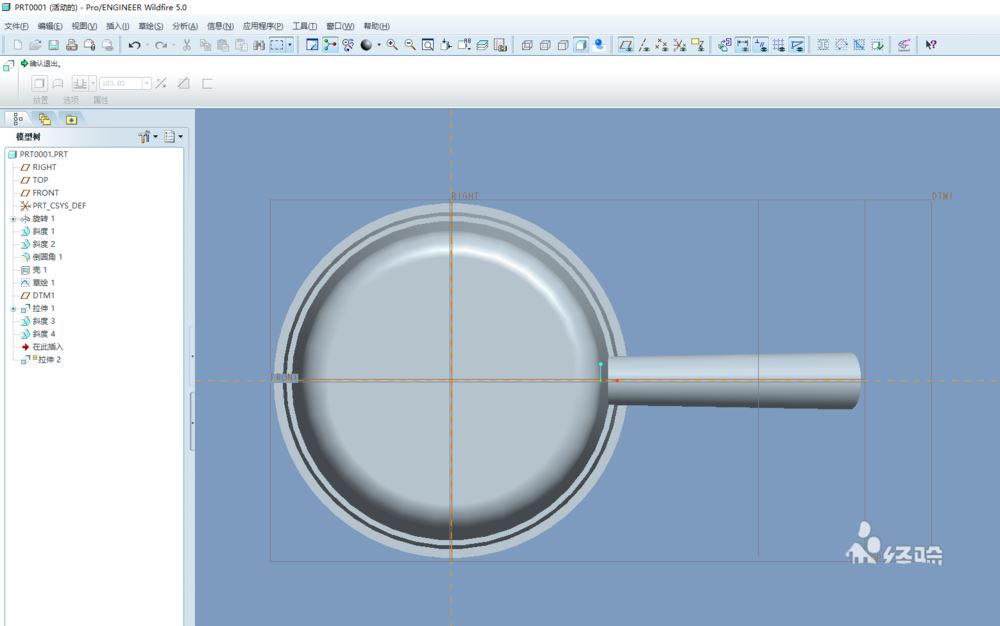Select 斜度 2 feature

[38, 244]
